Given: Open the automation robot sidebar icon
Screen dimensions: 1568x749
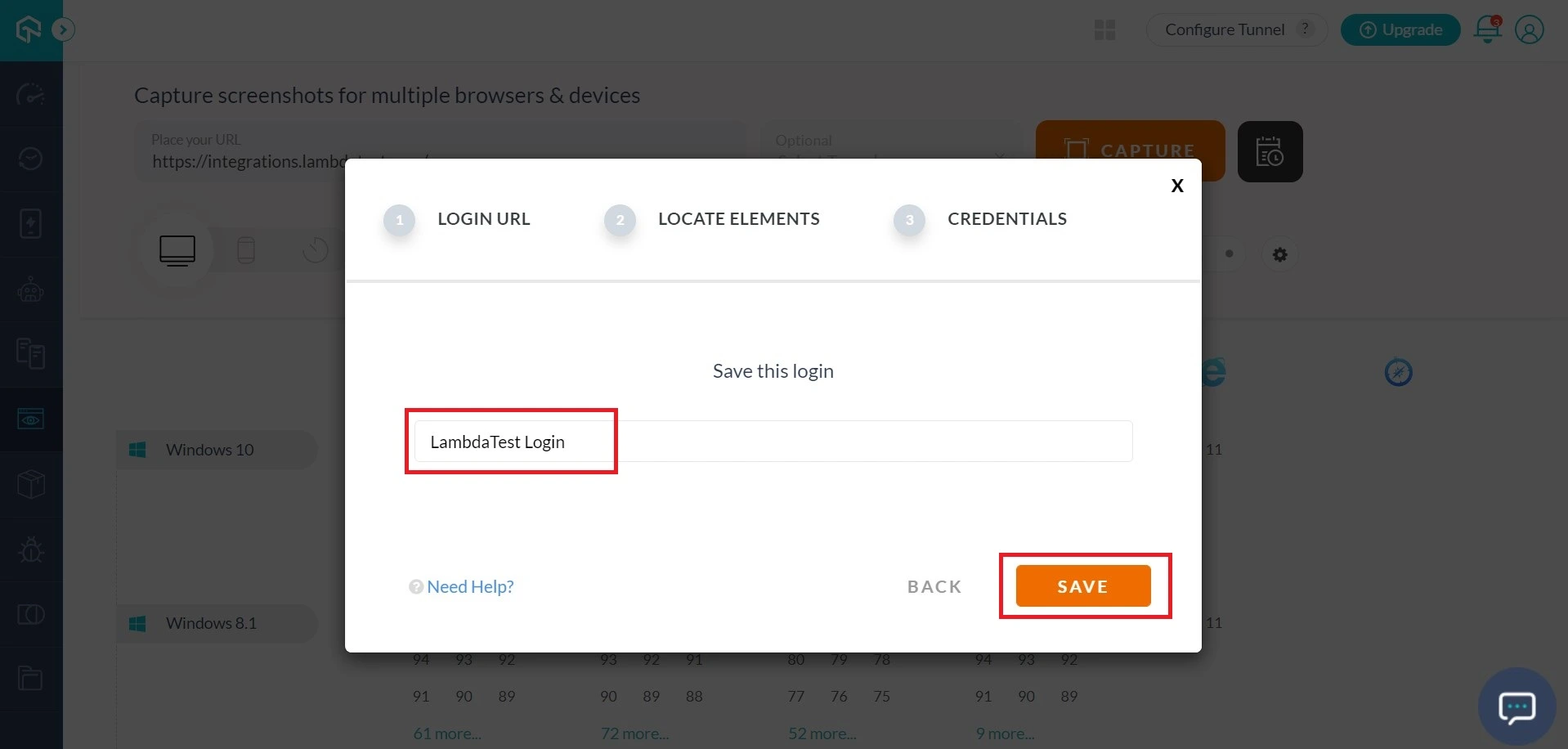Looking at the screenshot, I should tap(31, 289).
